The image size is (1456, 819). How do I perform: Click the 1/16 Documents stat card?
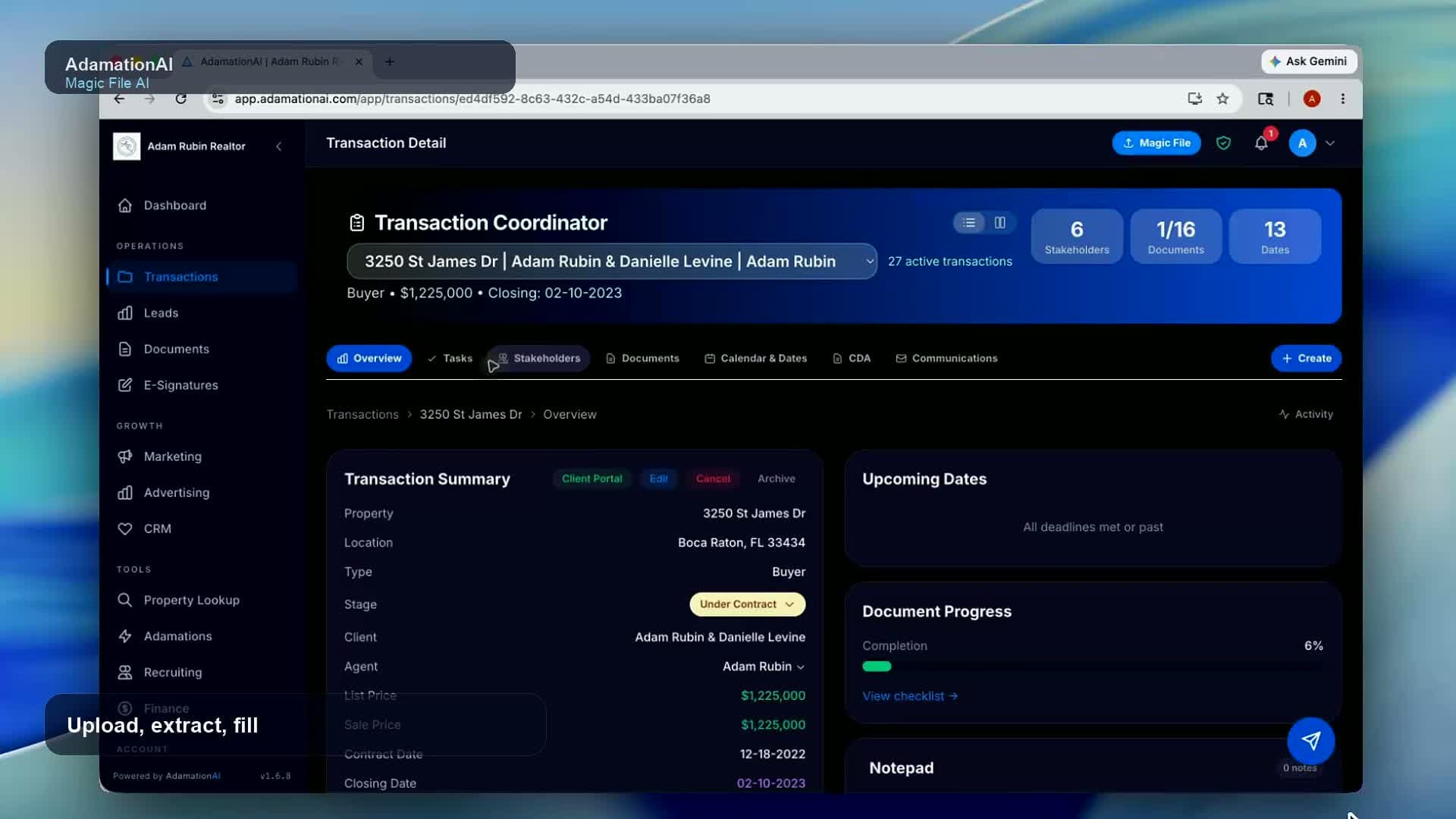1175,237
